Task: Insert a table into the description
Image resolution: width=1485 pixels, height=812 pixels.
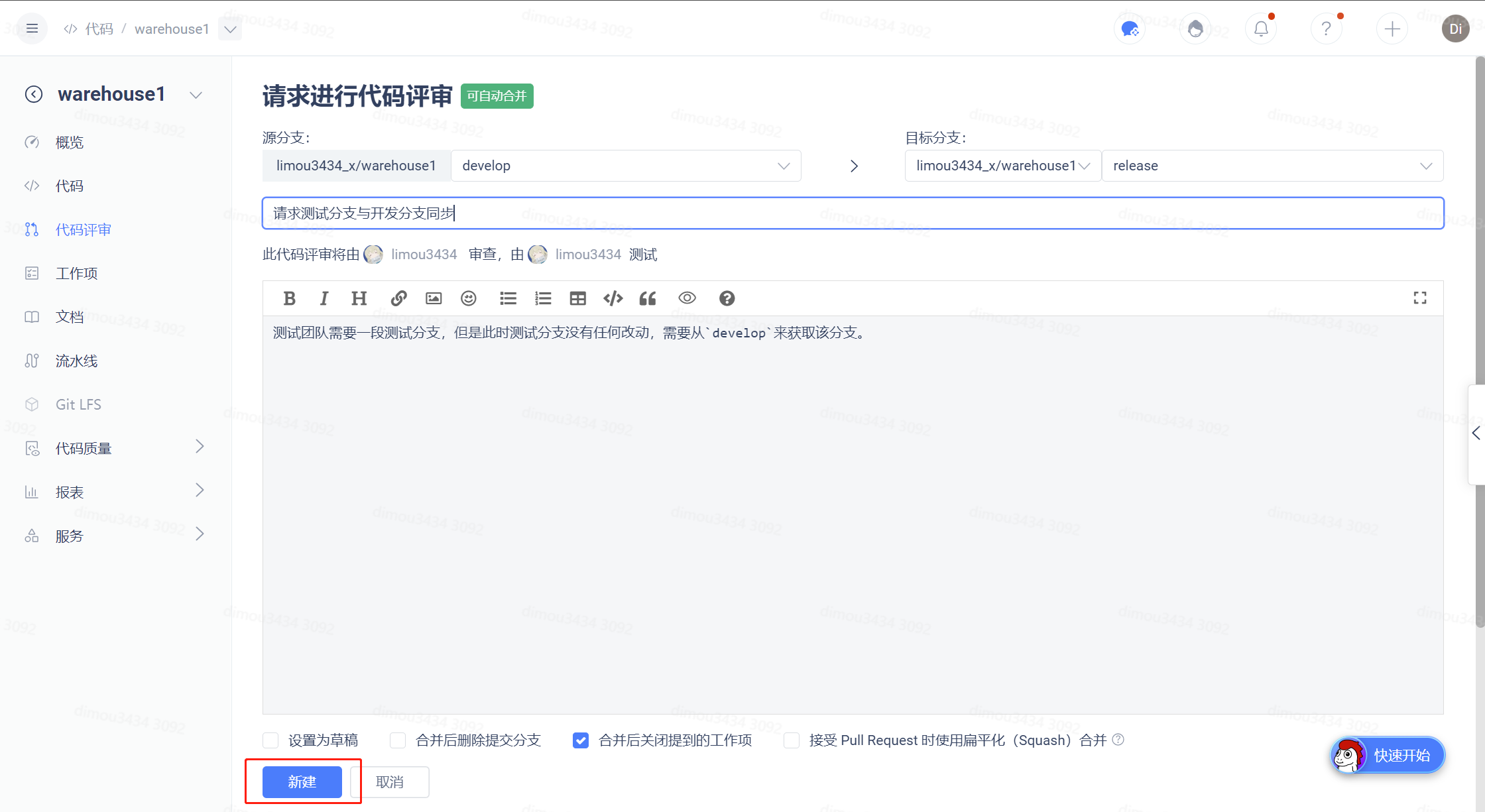Action: pyautogui.click(x=577, y=298)
